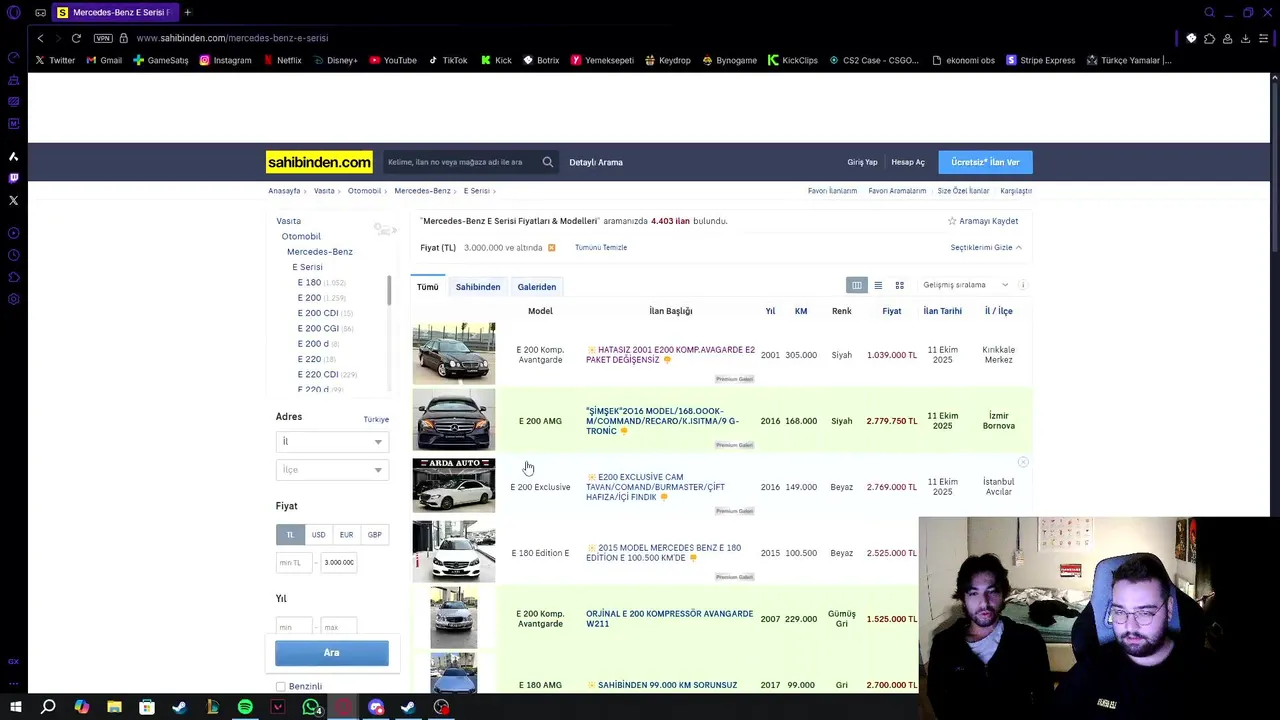Go to Otomobil in breadcrumb
Image resolution: width=1280 pixels, height=720 pixels.
pos(364,190)
